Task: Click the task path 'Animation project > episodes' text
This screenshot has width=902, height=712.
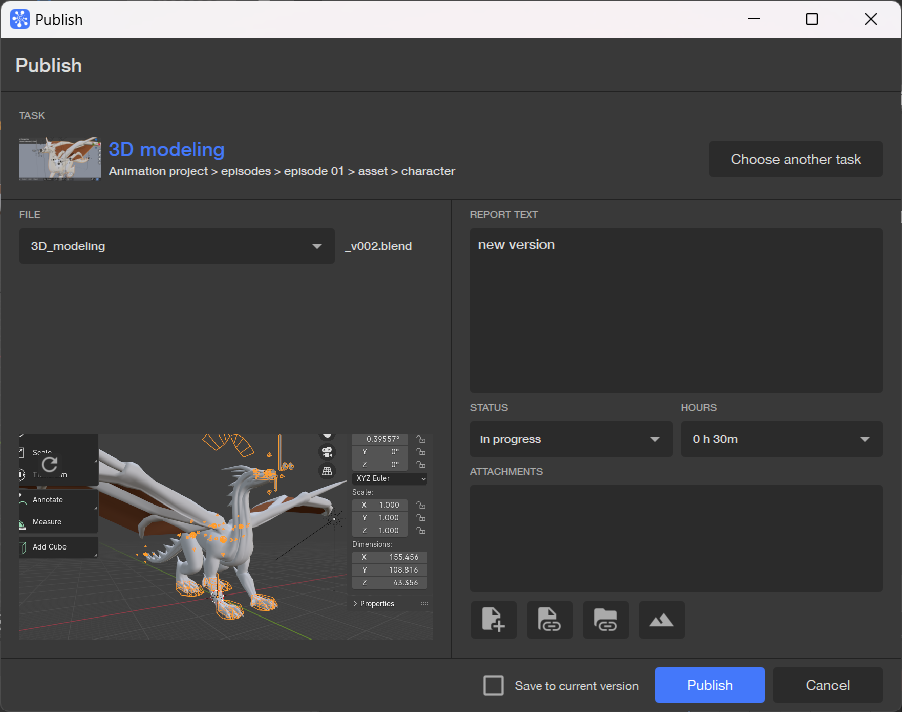Action: click(x=190, y=171)
